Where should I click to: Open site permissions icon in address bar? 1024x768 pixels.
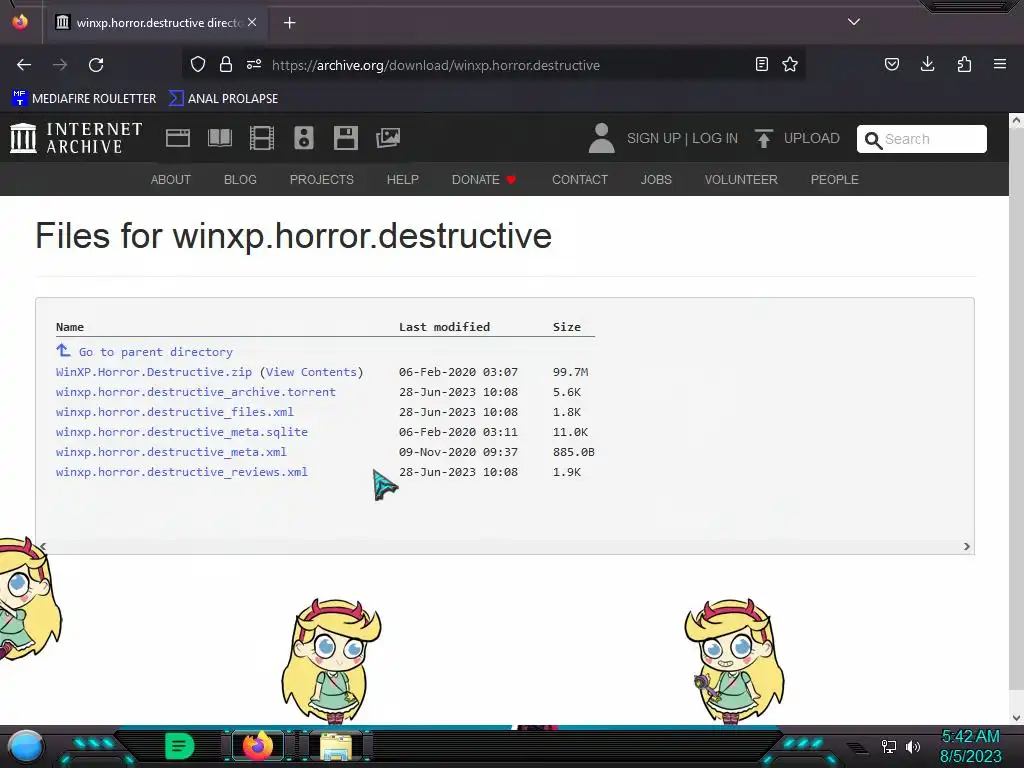coord(254,65)
